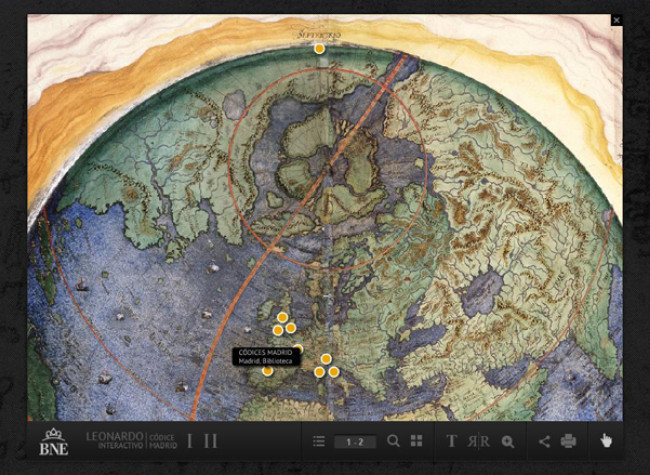This screenshot has width=650, height=475.
Task: Click the Códices Madrid tooltip
Action: [x=268, y=356]
